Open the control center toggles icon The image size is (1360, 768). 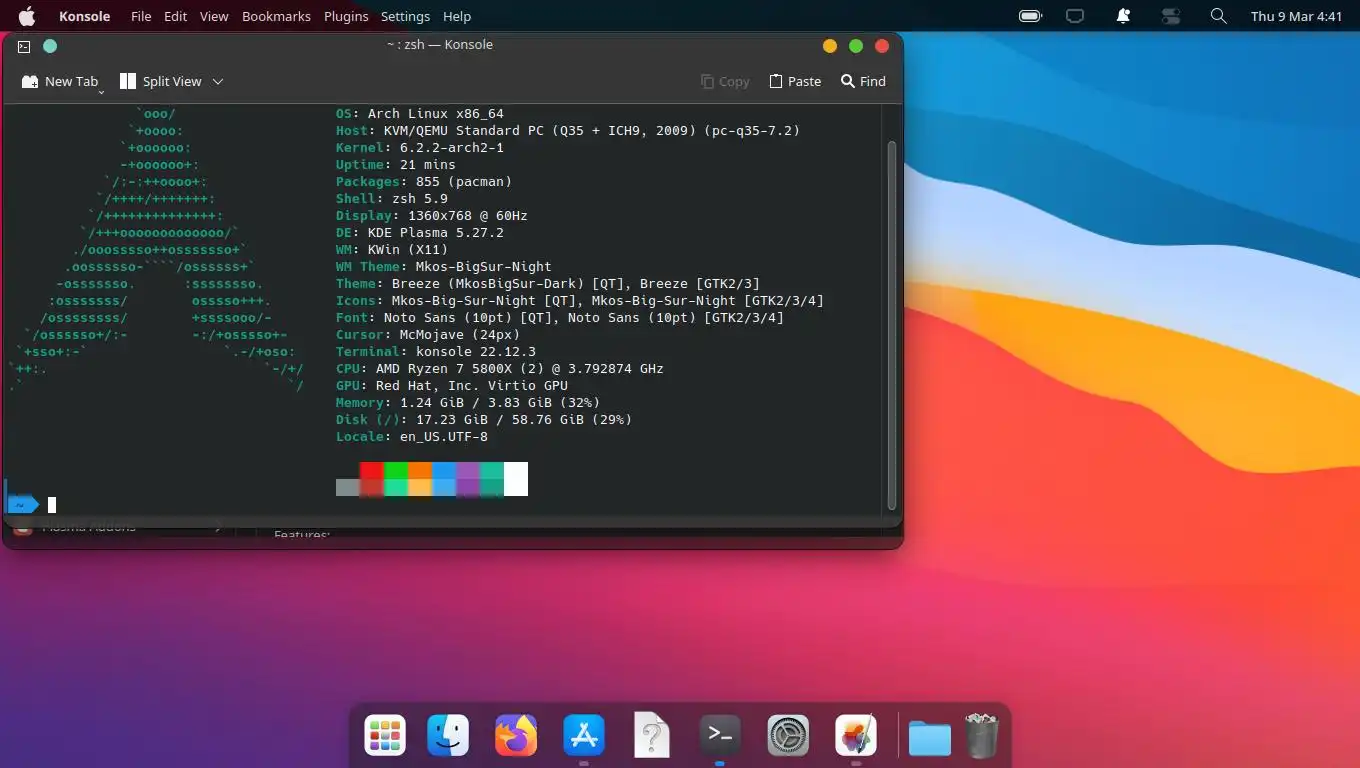[x=1171, y=16]
